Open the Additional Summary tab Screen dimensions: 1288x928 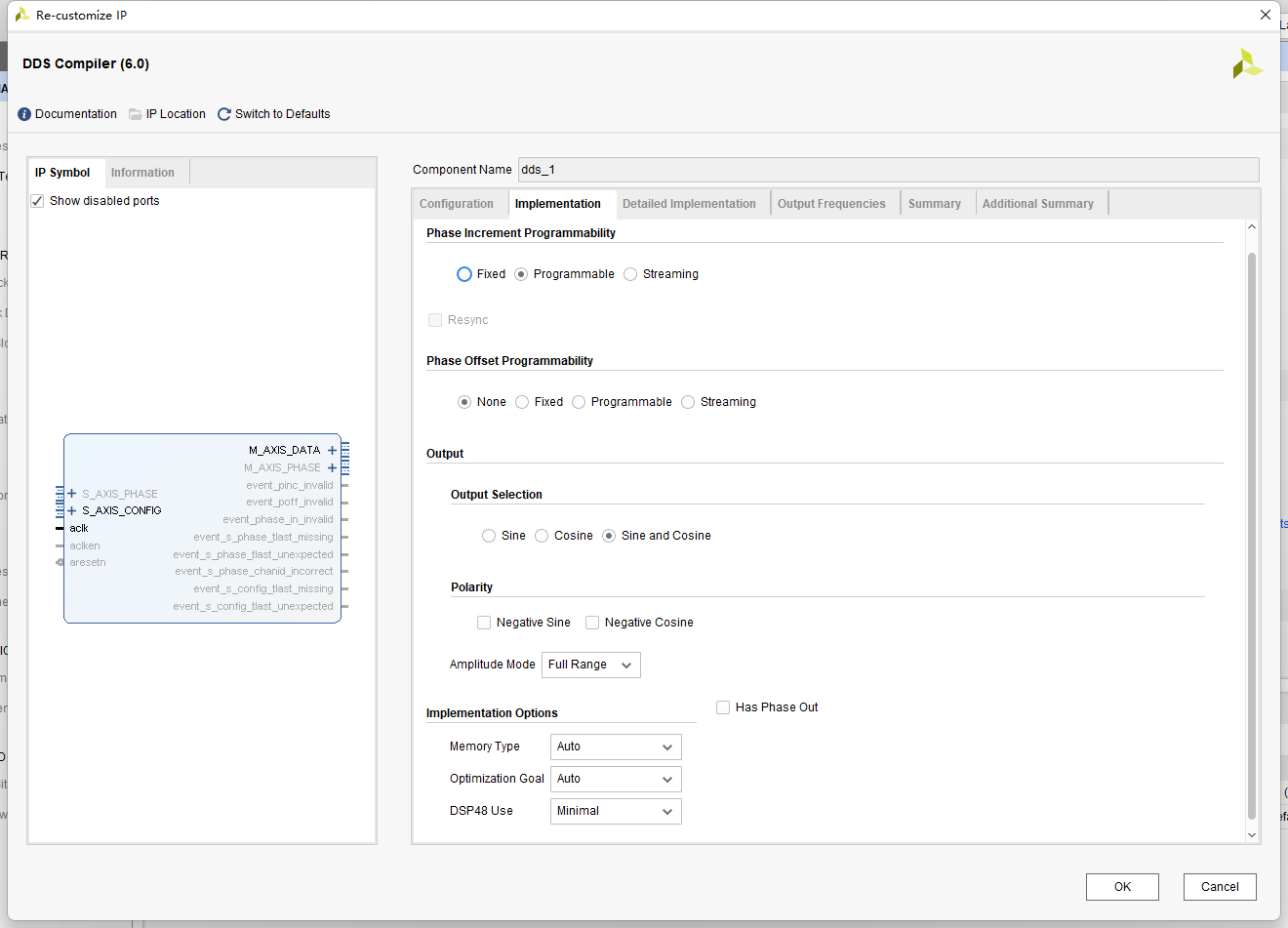click(1038, 204)
